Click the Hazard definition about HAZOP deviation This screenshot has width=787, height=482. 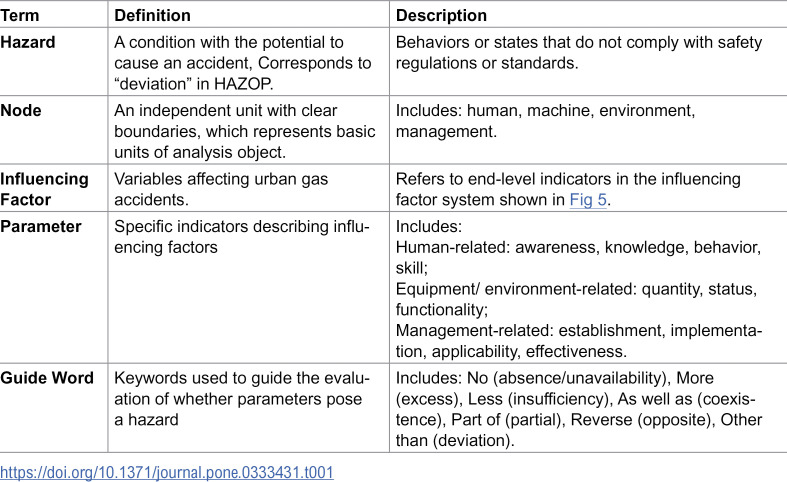[x=242, y=63]
